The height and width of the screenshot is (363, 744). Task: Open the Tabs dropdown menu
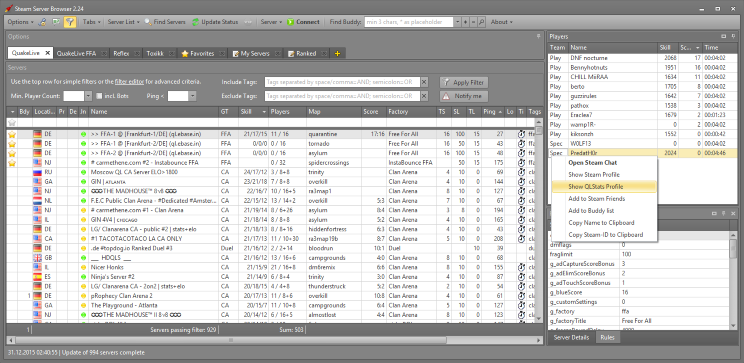tap(91, 22)
